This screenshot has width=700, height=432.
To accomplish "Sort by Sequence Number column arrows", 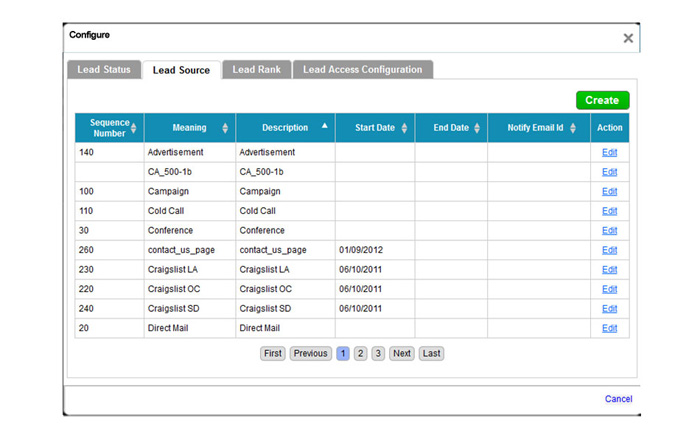I will tap(134, 128).
